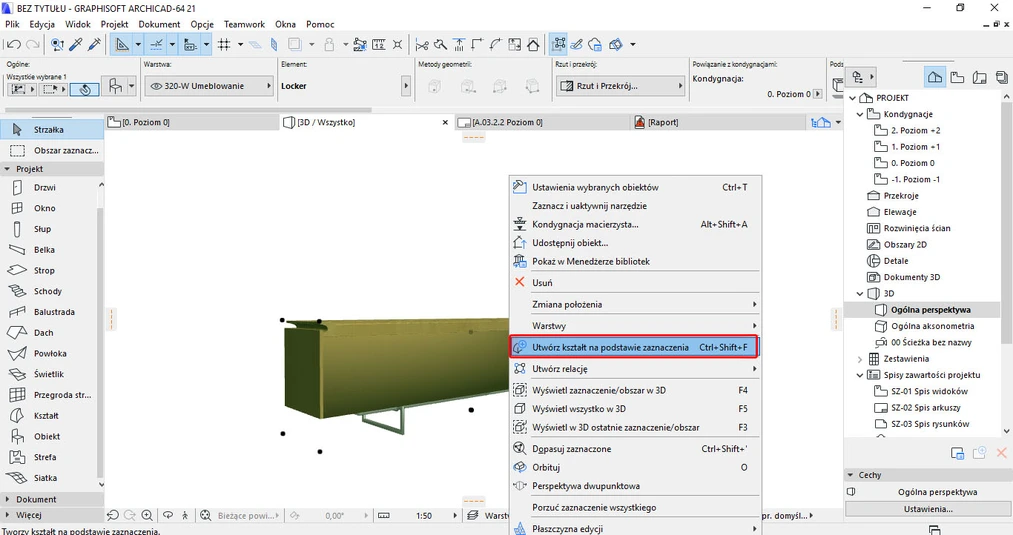The height and width of the screenshot is (535, 1013).
Task: Choose Utwórz kształt na podstawie zaznaczenia
Action: [x=635, y=347]
